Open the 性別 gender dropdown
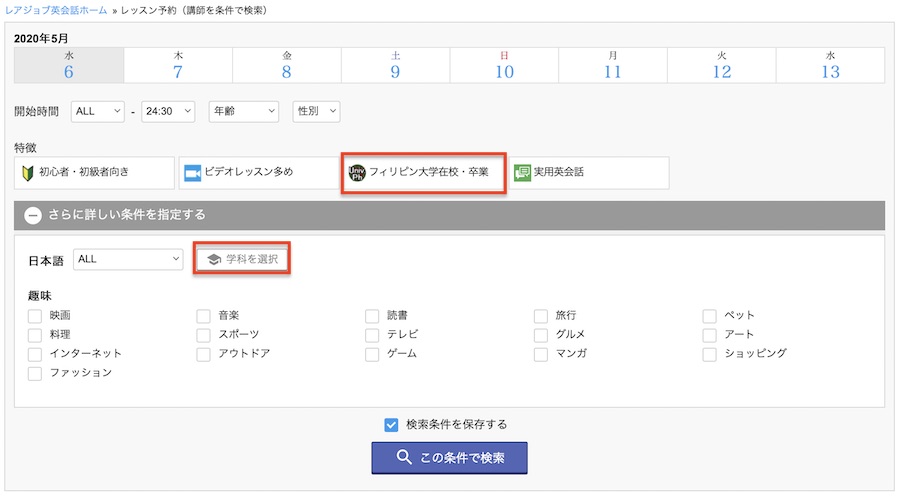Viewport: 900px width, 499px height. 316,111
